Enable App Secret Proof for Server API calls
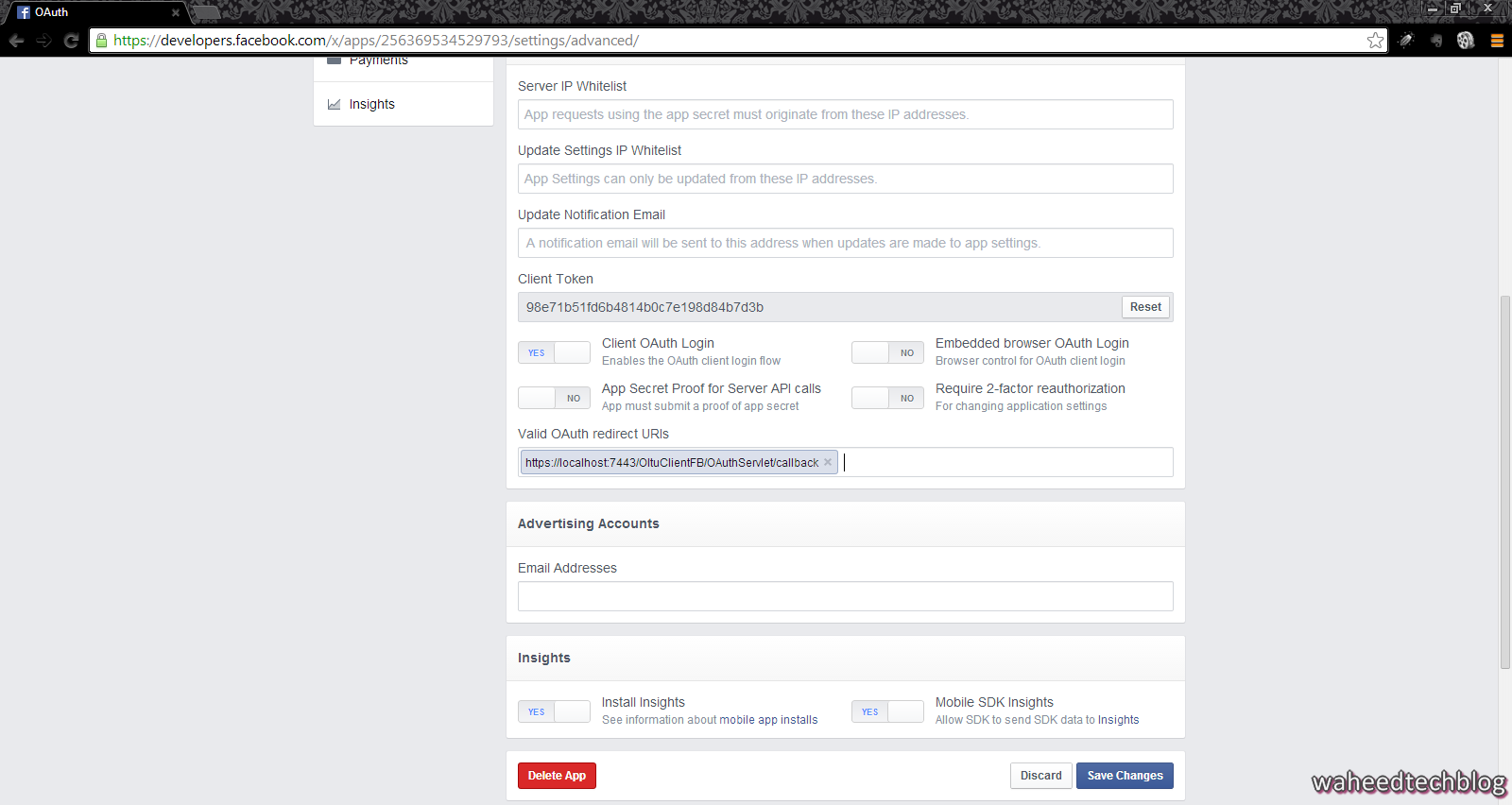Image resolution: width=1512 pixels, height=805 pixels. point(554,398)
